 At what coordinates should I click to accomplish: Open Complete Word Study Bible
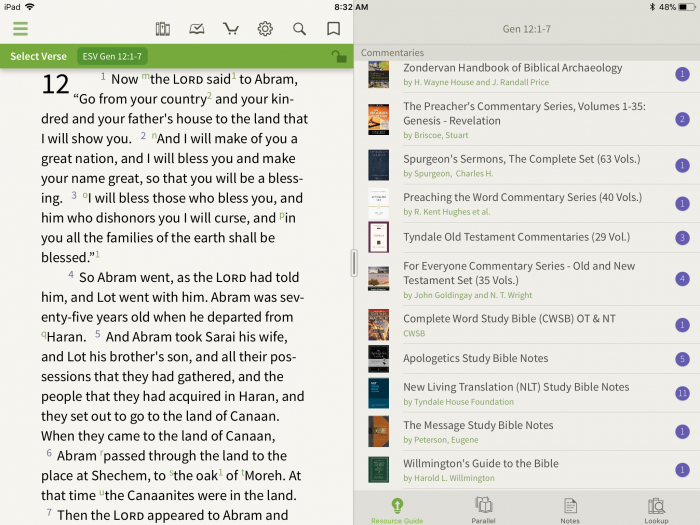527,325
